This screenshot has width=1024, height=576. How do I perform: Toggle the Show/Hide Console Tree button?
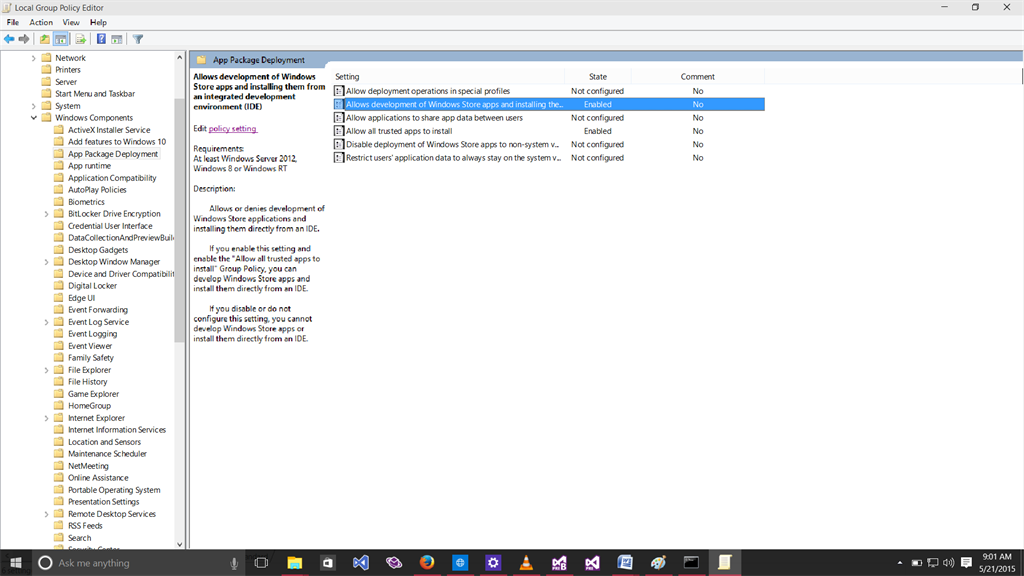(x=61, y=39)
